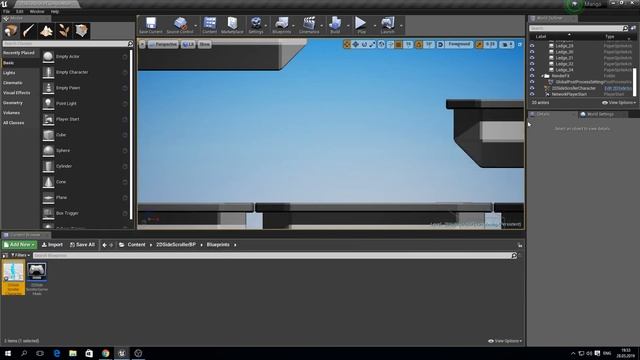The height and width of the screenshot is (360, 640).
Task: Open the Lit view mode dropdown
Action: coord(188,44)
